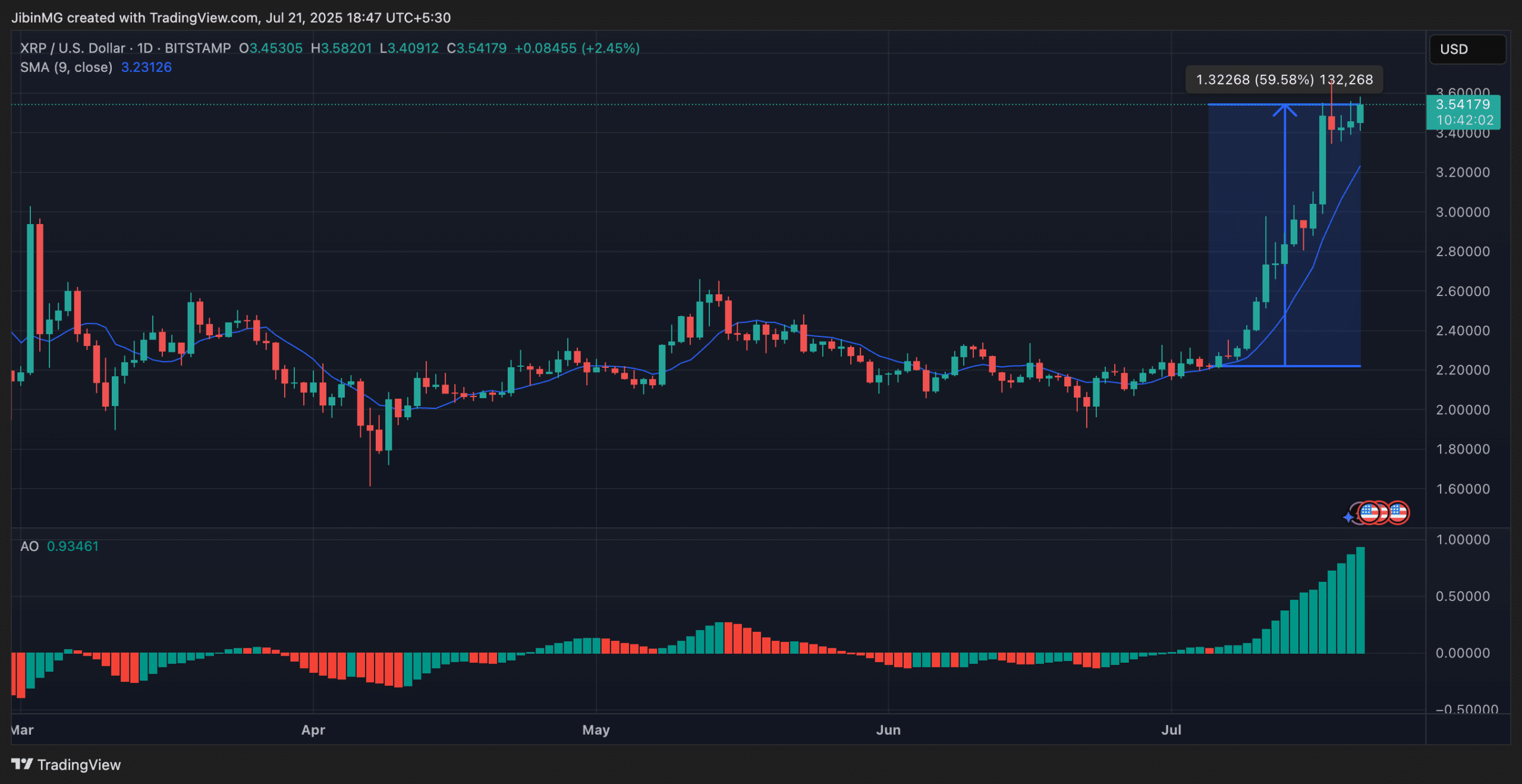Click the 1.32268 (59.58%) measurement tooltip
Image resolution: width=1522 pixels, height=784 pixels.
(1284, 80)
